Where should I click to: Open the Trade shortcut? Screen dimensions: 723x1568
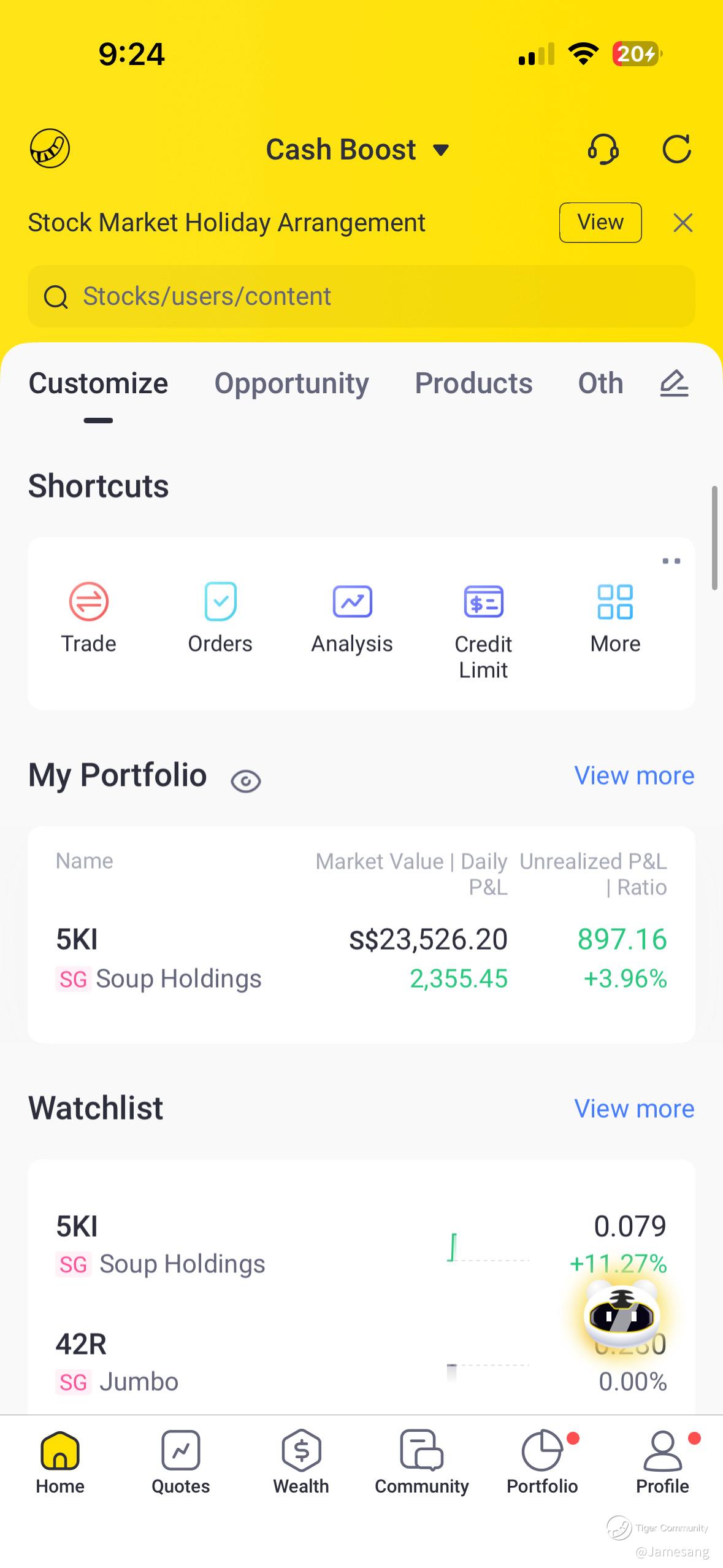(88, 617)
